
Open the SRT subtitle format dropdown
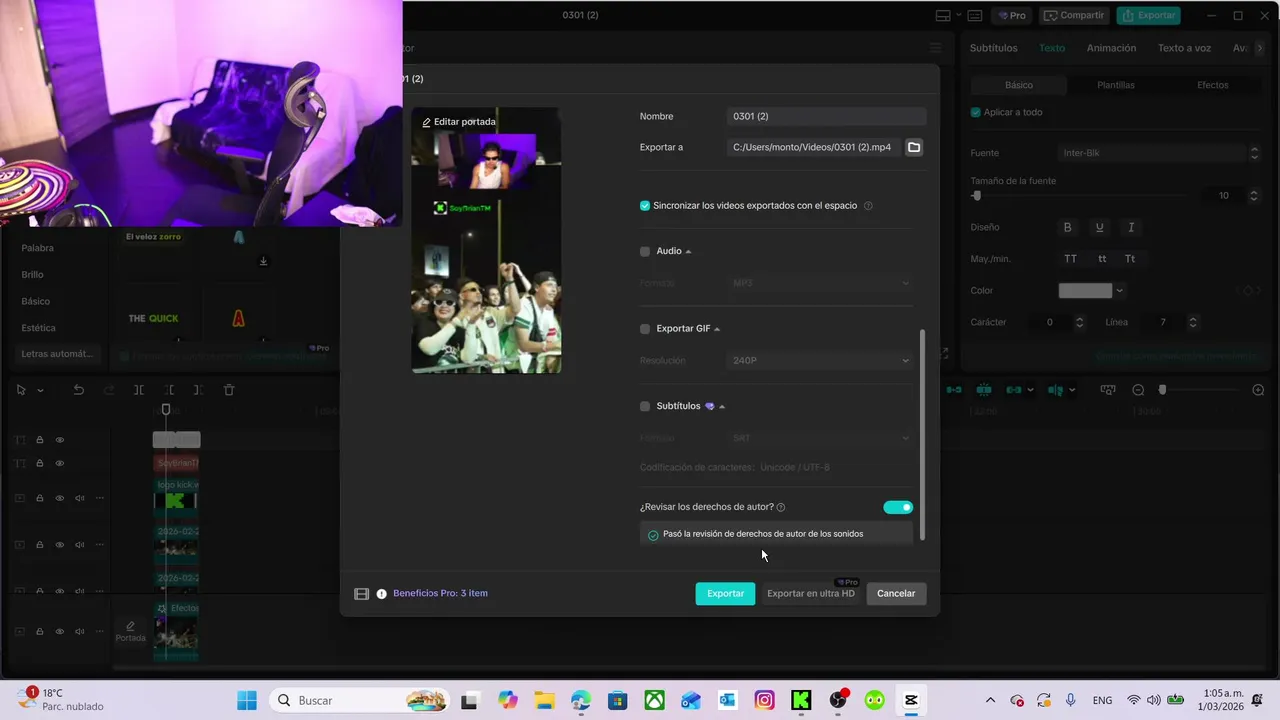point(820,438)
